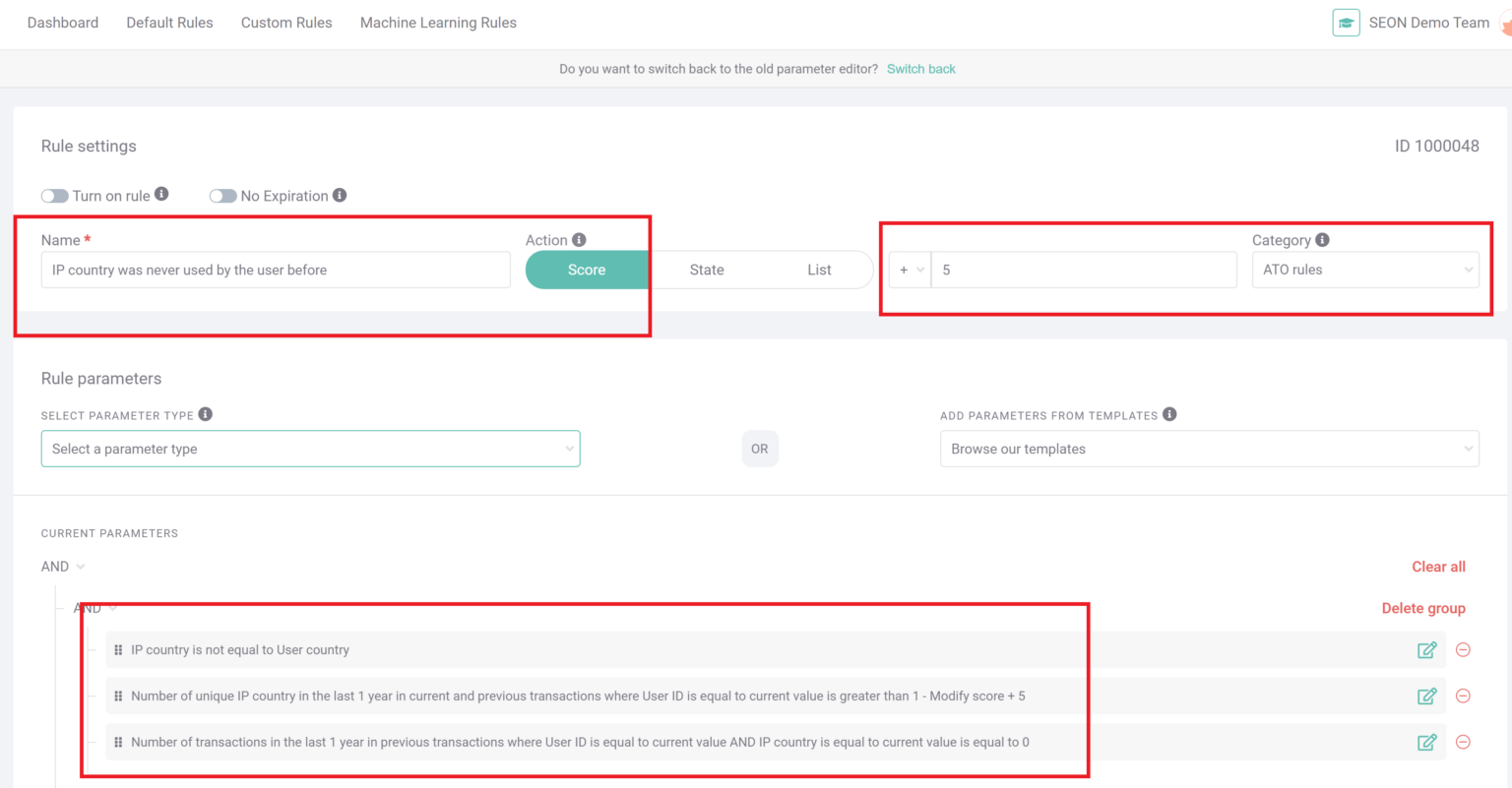Switch to the Machine Learning Rules tab
This screenshot has width=1512, height=788.
tap(438, 22)
